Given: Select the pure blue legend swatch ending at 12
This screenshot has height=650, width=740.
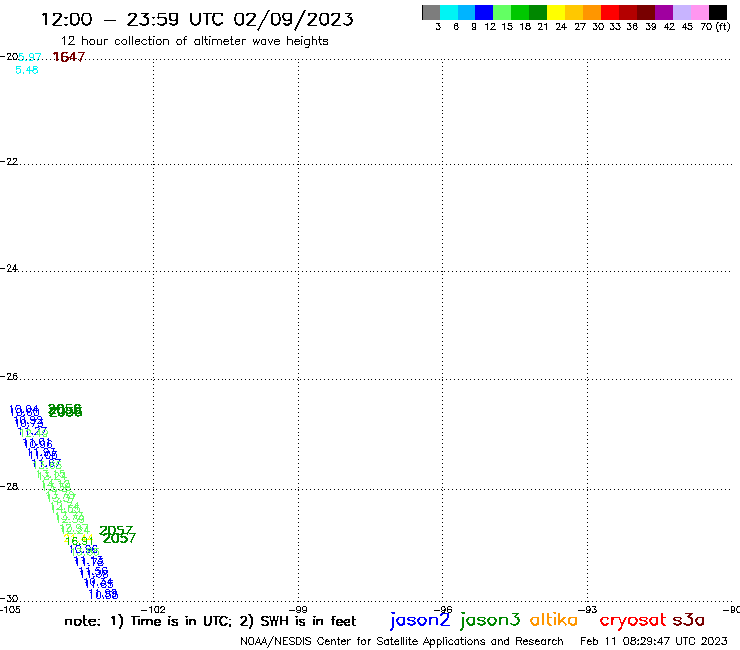Looking at the screenshot, I should click(x=485, y=12).
